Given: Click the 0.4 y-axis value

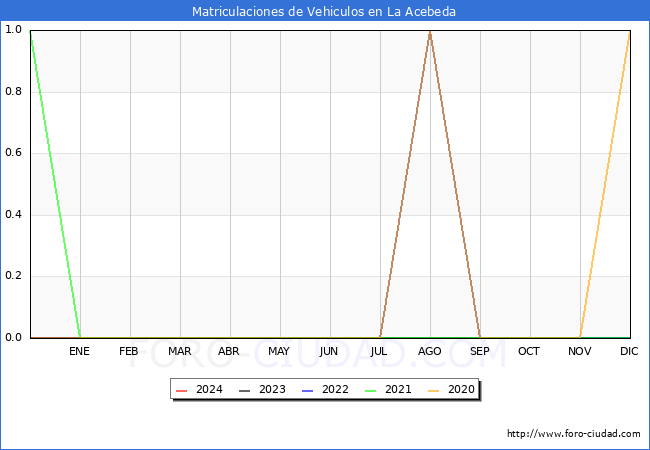Looking at the screenshot, I should pyautogui.click(x=13, y=214).
